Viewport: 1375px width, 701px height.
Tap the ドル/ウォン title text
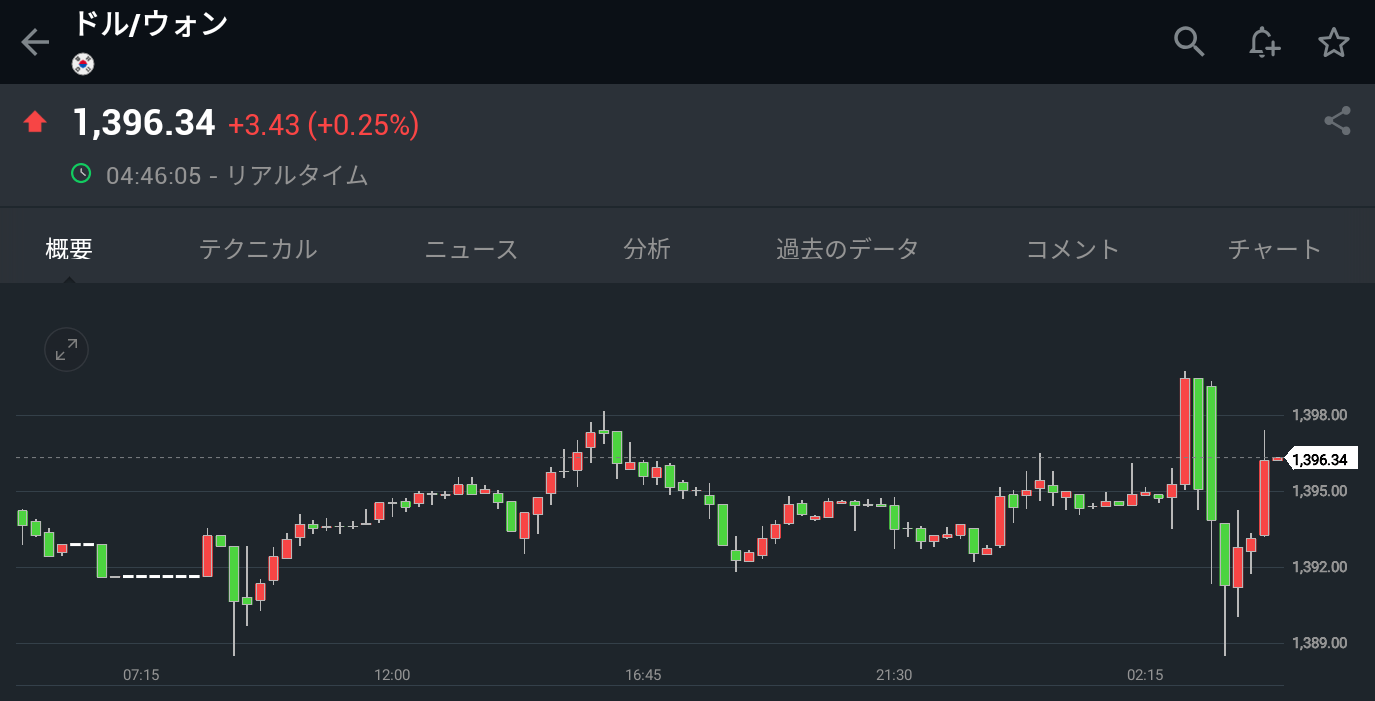151,24
